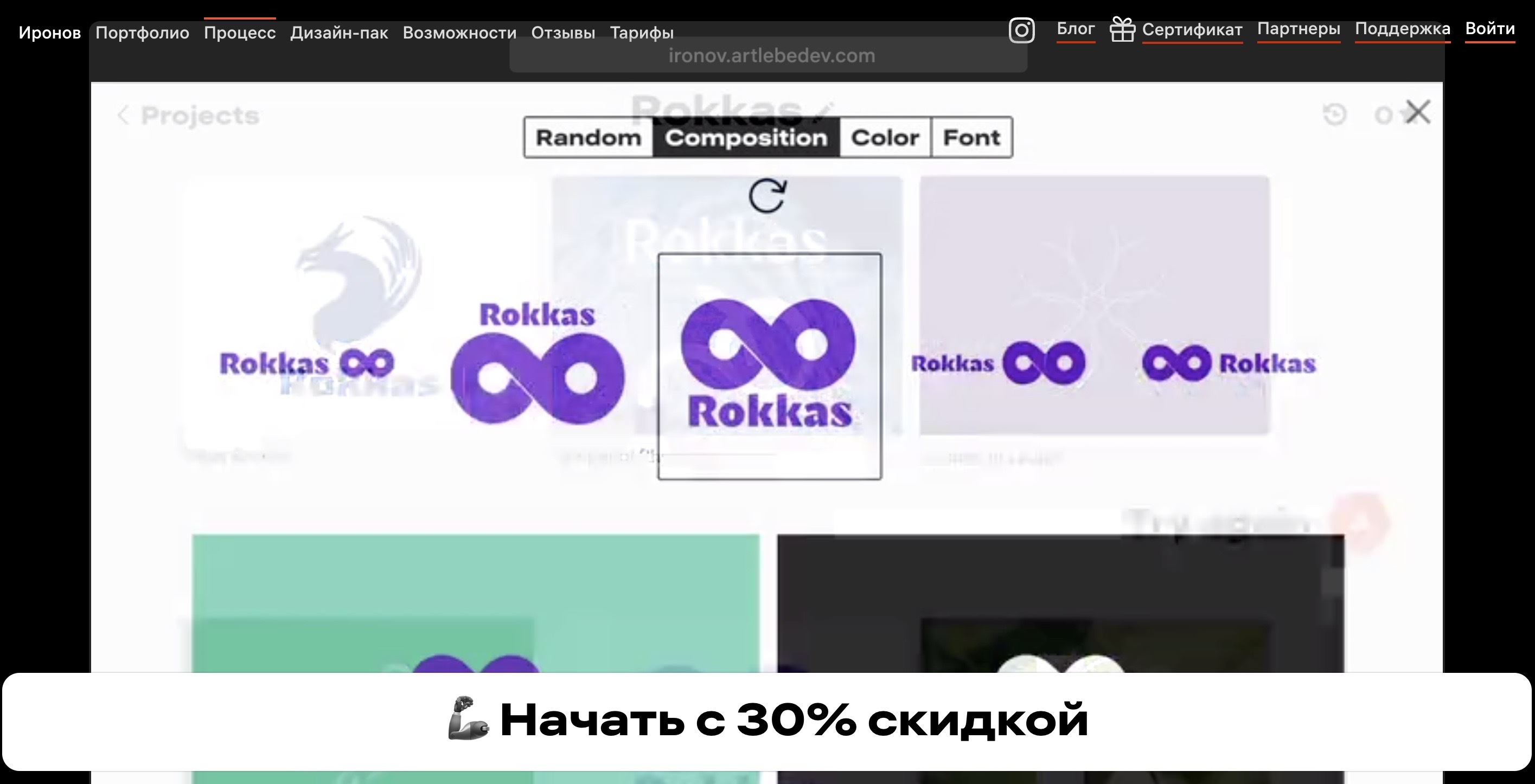This screenshot has height=784, width=1535.
Task: Click the Войти login link
Action: 1490,29
